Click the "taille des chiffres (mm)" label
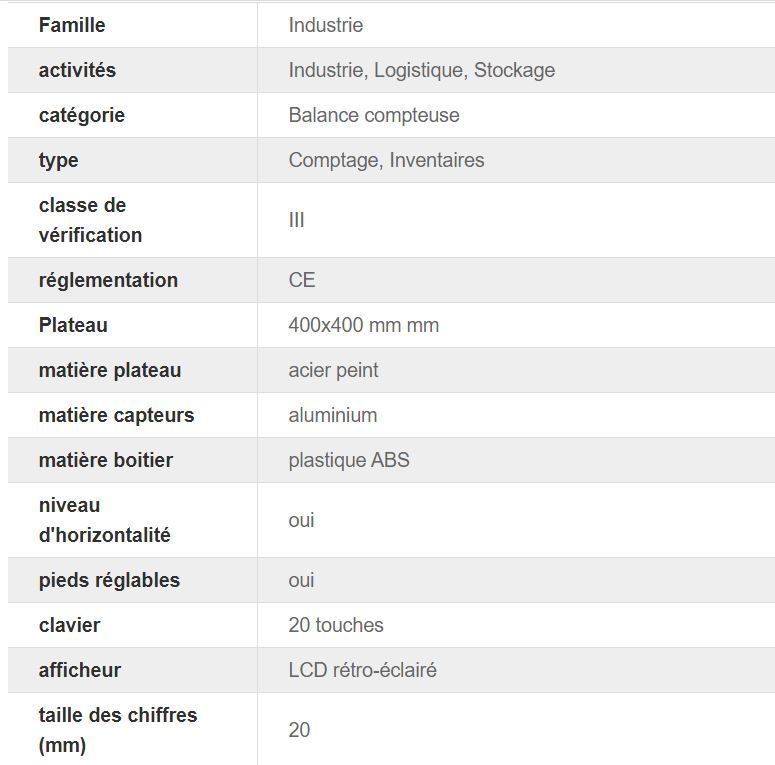This screenshot has width=775, height=765. coord(118,730)
